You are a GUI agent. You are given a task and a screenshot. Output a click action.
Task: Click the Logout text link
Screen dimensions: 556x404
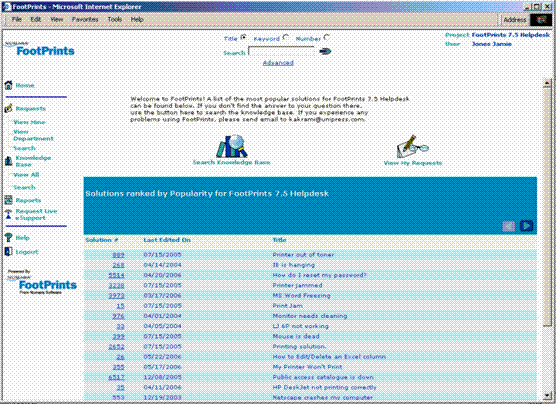[27, 252]
